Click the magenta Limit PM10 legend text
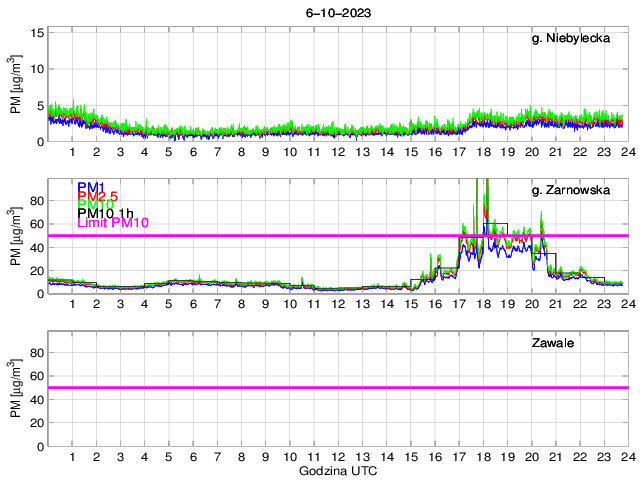This screenshot has width=640, height=480. pyautogui.click(x=113, y=223)
